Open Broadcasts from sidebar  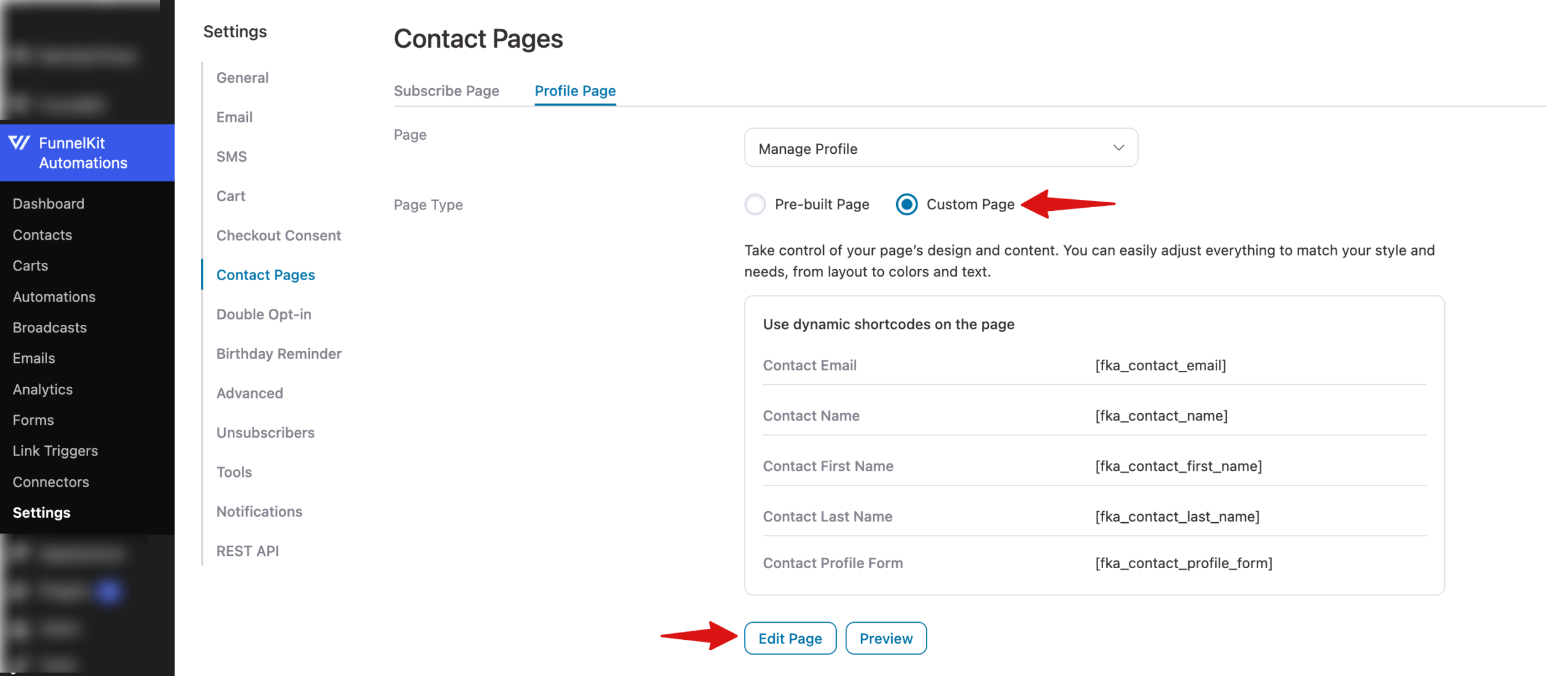49,327
